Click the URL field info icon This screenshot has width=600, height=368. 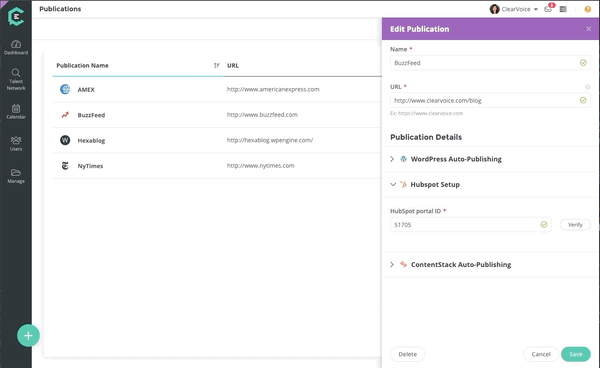point(587,87)
